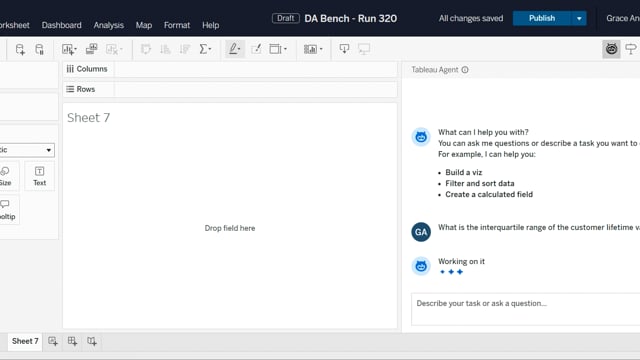The height and width of the screenshot is (360, 640).
Task: Click the Build a viz suggestion text
Action: [x=464, y=172]
